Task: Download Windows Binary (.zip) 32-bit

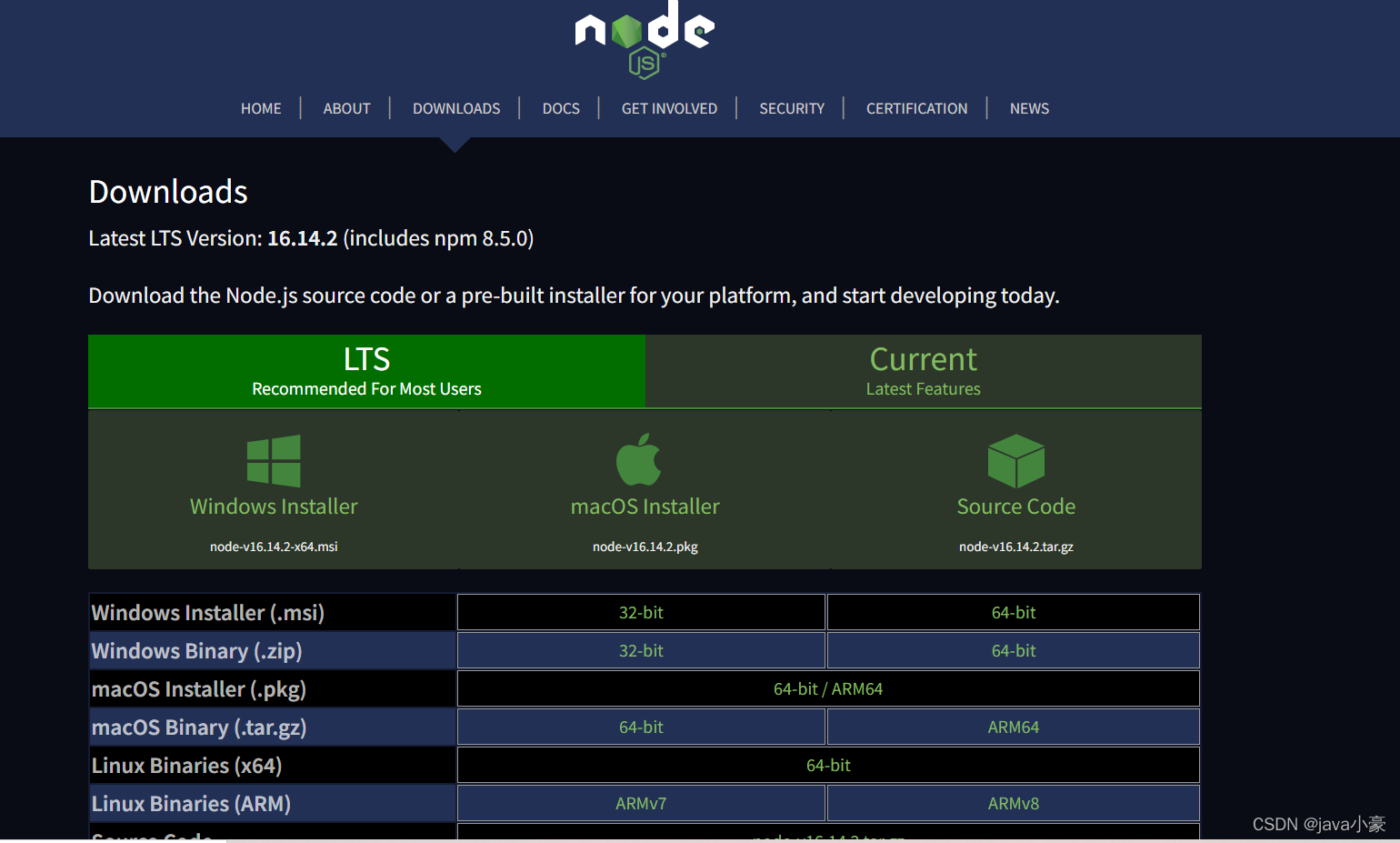Action: pyautogui.click(x=641, y=650)
